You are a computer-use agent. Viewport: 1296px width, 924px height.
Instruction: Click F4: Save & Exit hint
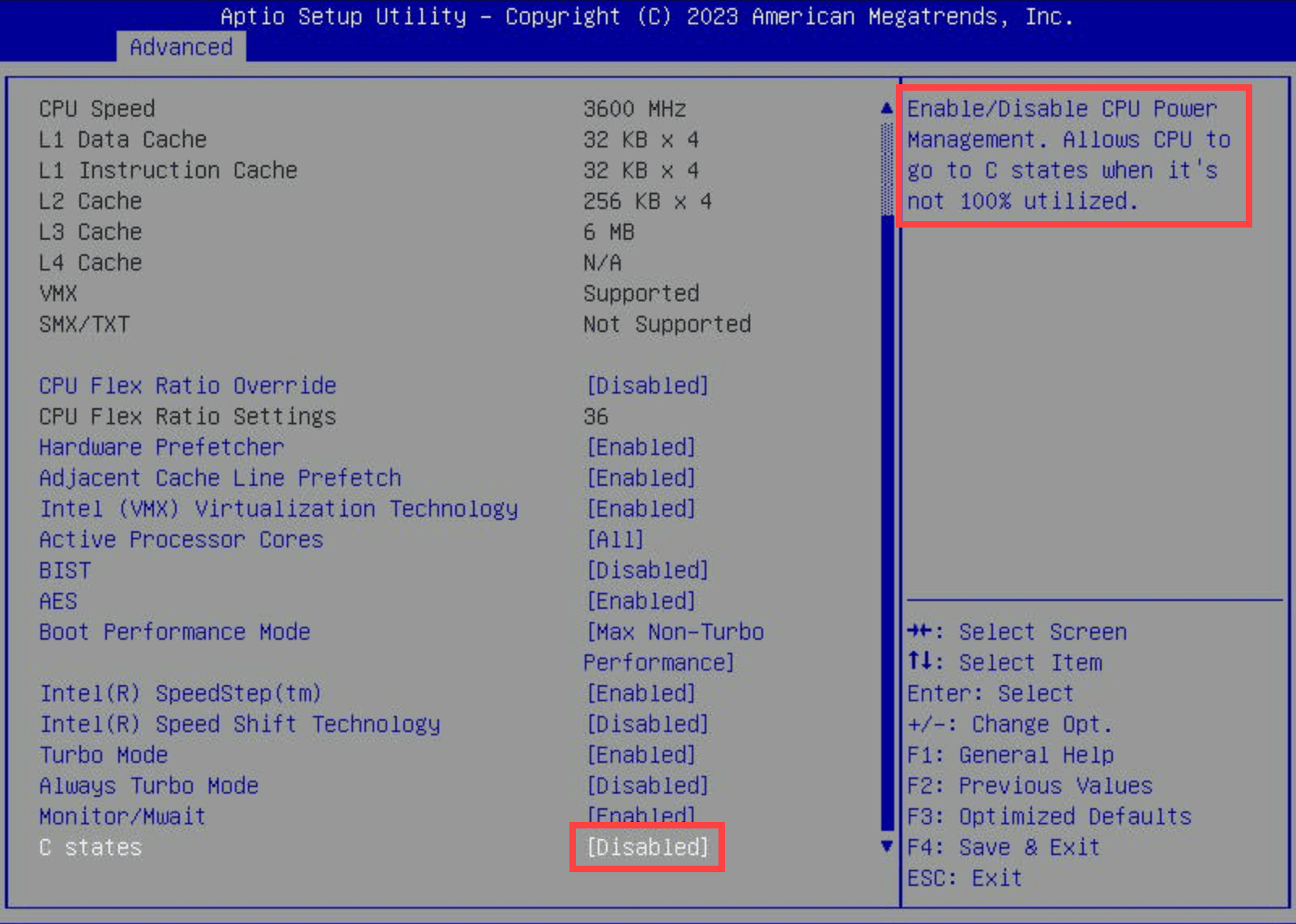coord(1004,847)
